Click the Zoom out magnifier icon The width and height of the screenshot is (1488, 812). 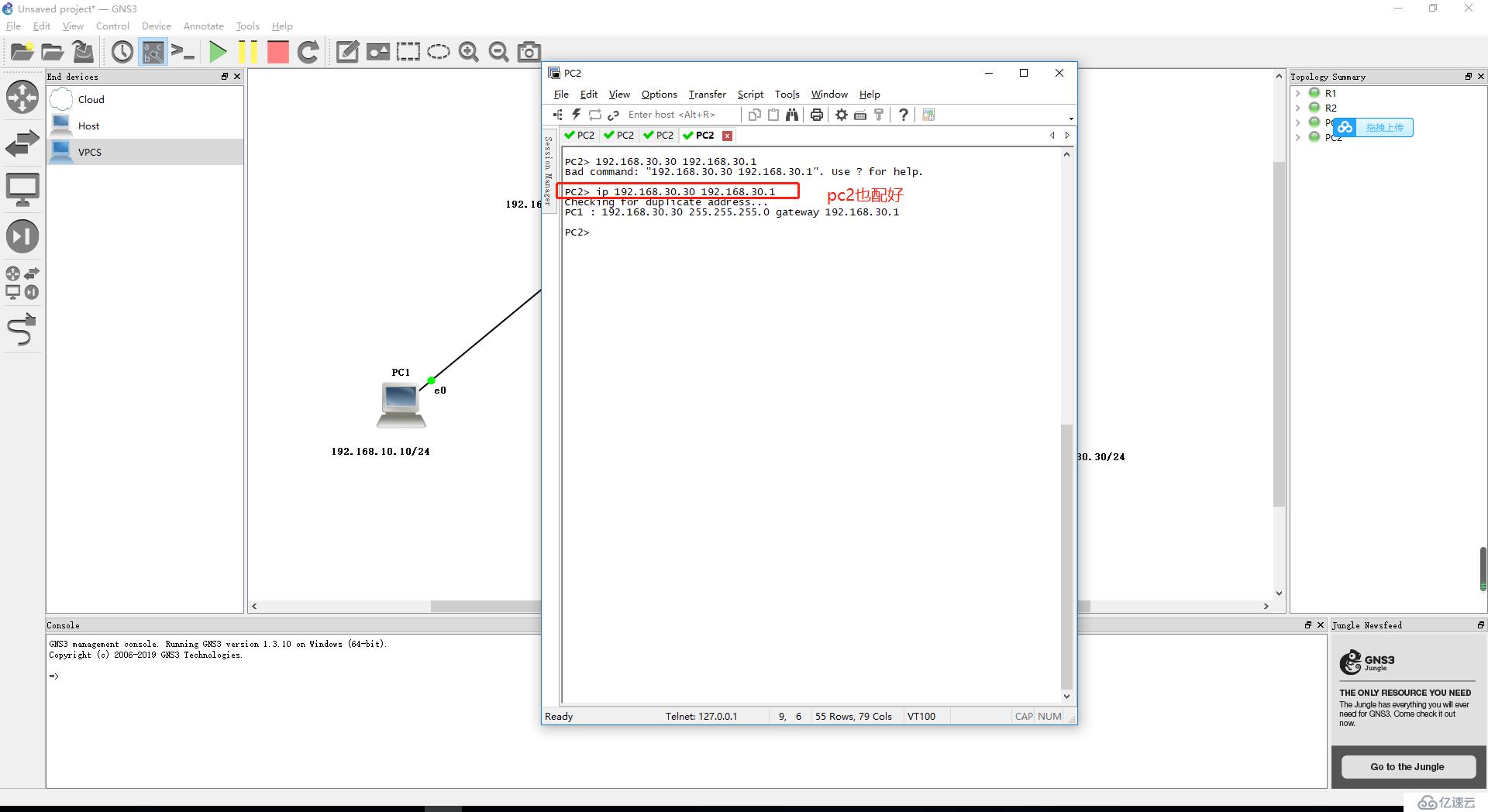click(x=499, y=52)
